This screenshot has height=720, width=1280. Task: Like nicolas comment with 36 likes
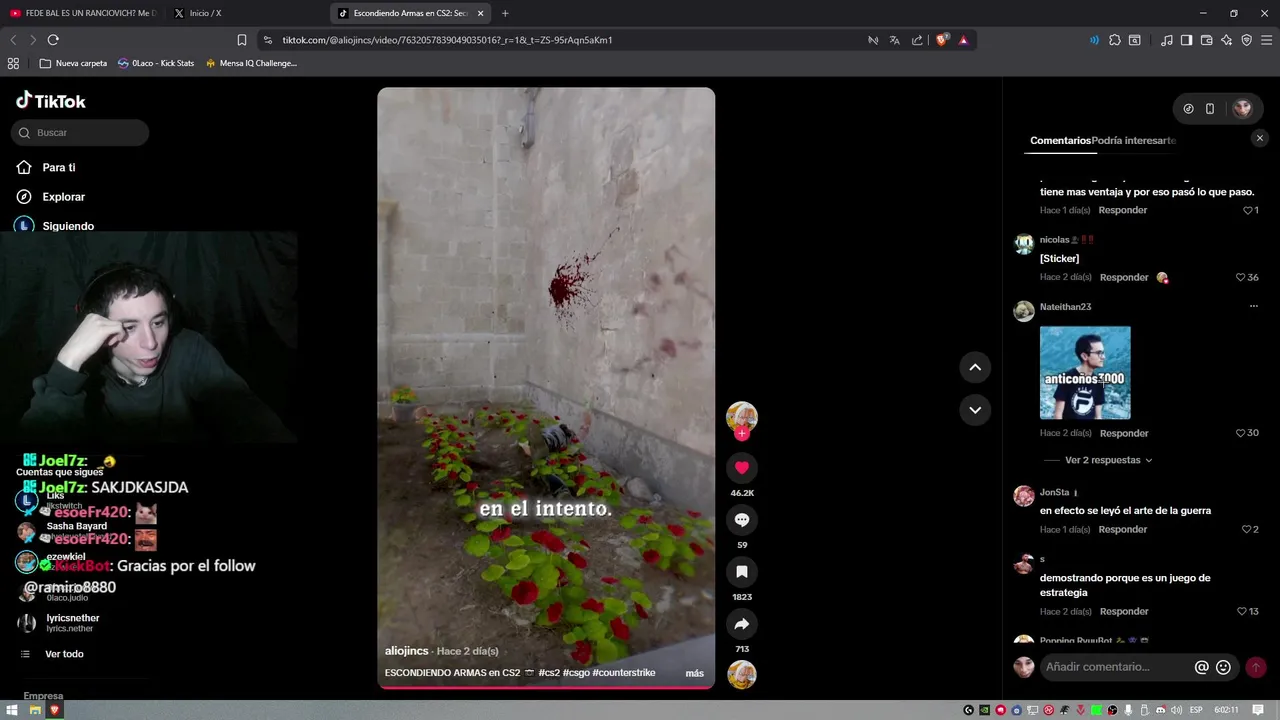coord(1240,277)
